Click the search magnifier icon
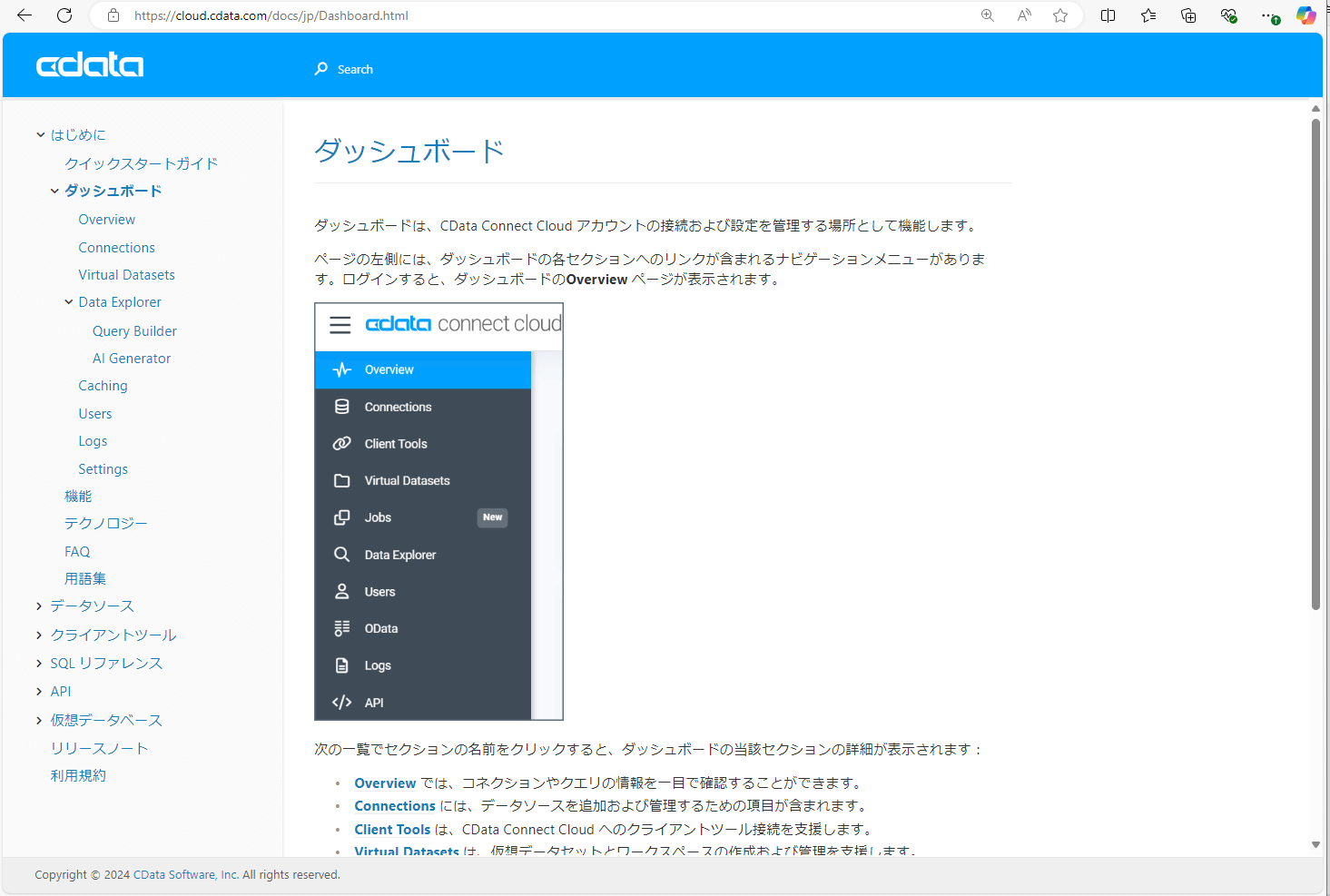Image resolution: width=1330 pixels, height=896 pixels. pos(321,69)
